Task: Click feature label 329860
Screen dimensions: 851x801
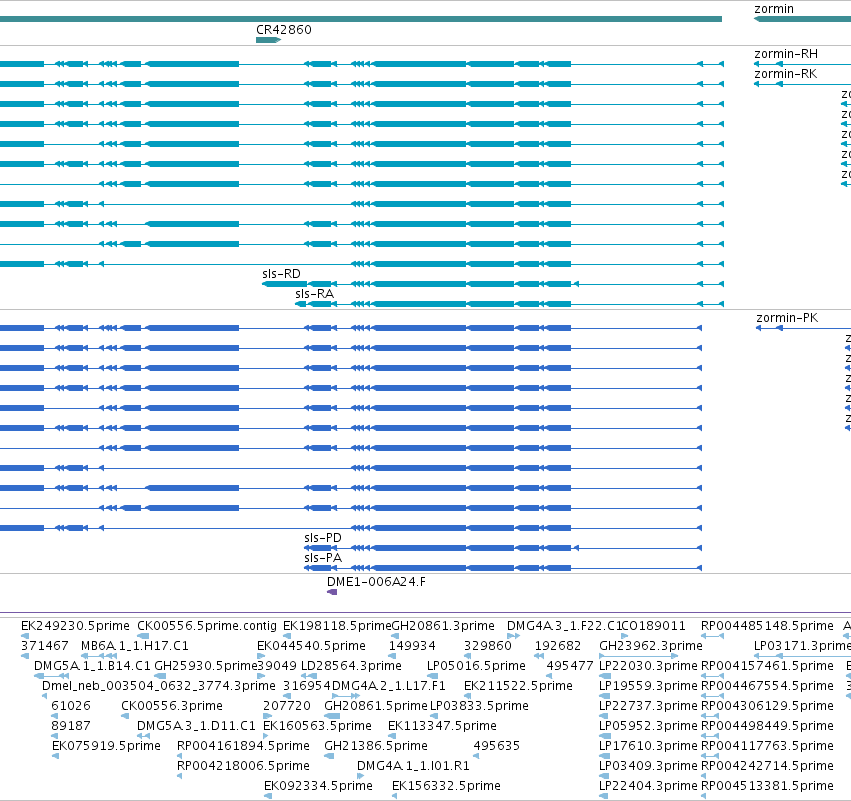Action: point(487,646)
